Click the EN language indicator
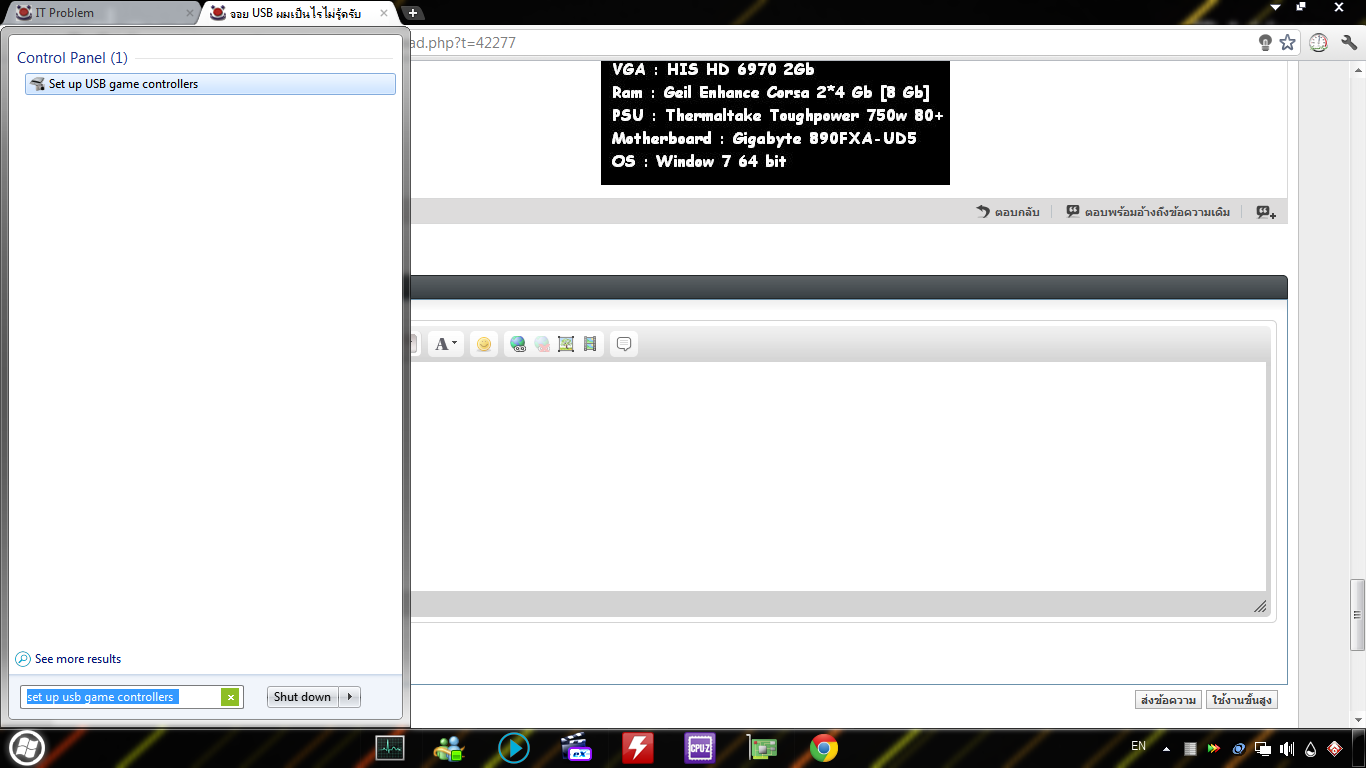1366x768 pixels. click(1138, 746)
